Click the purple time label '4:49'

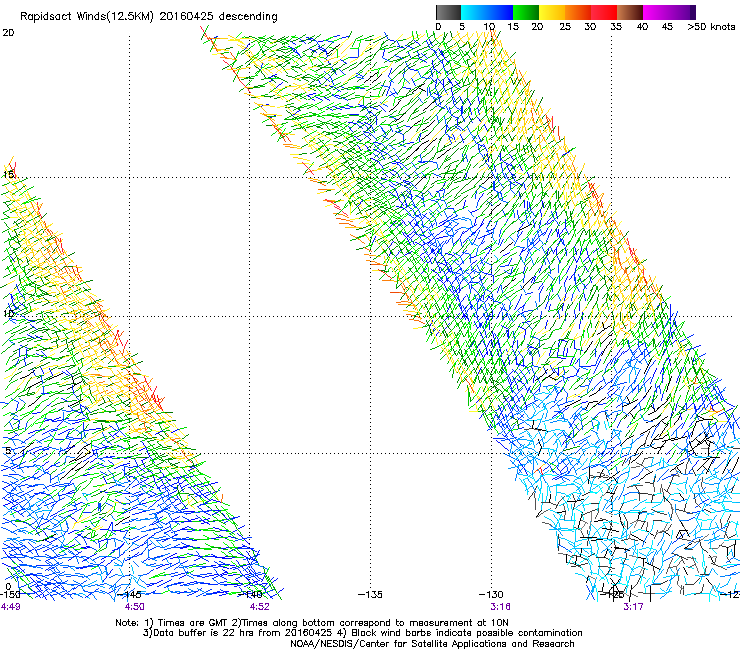click(x=10, y=607)
